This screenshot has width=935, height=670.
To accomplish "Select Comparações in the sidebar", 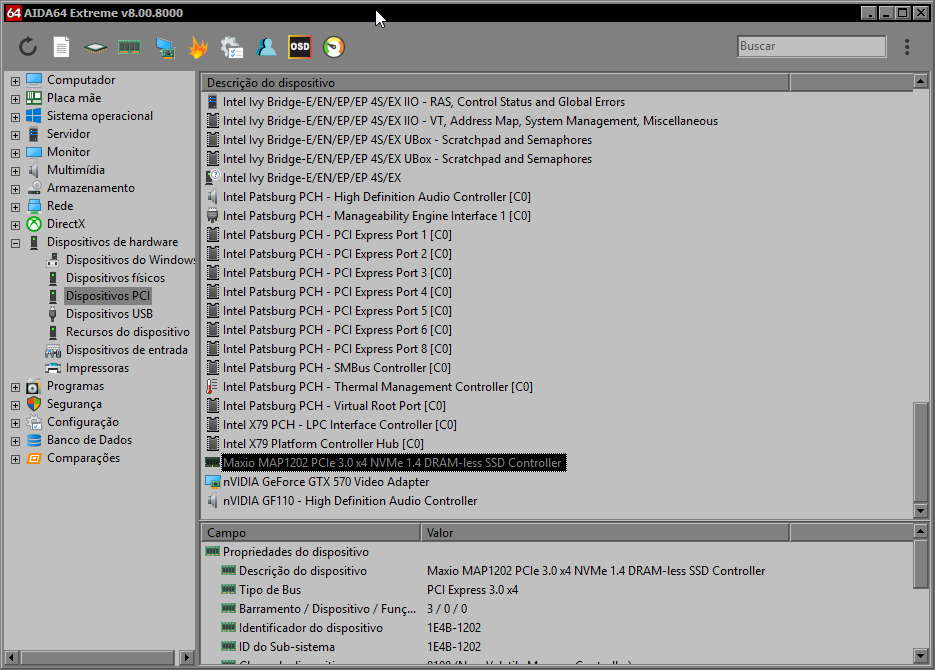I will pos(83,458).
